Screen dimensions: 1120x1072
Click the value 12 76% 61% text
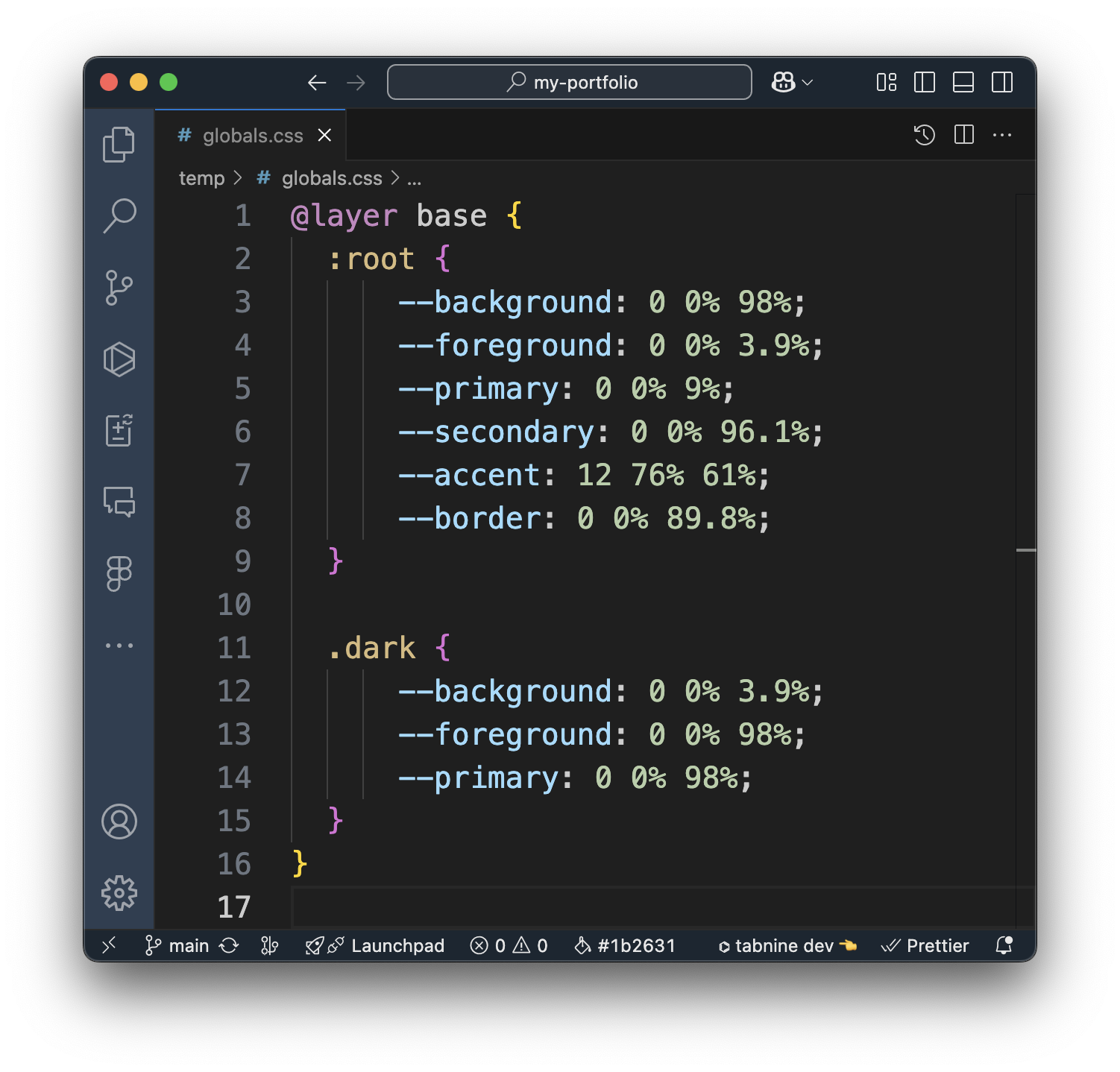[667, 475]
